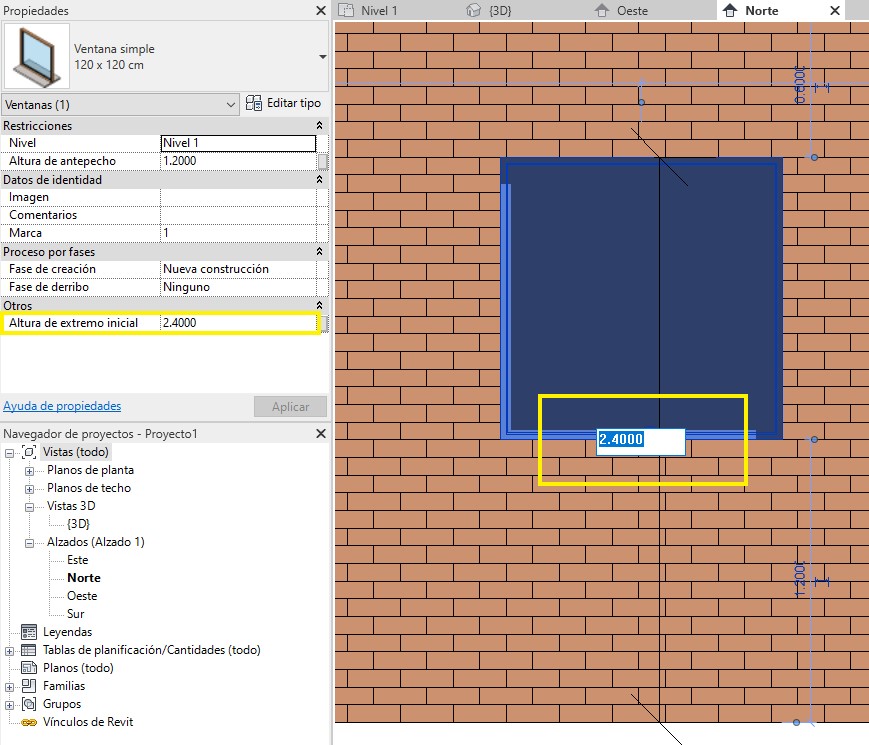
Task: Collapse the Alzados (Alzado 1) node
Action: click(29, 542)
